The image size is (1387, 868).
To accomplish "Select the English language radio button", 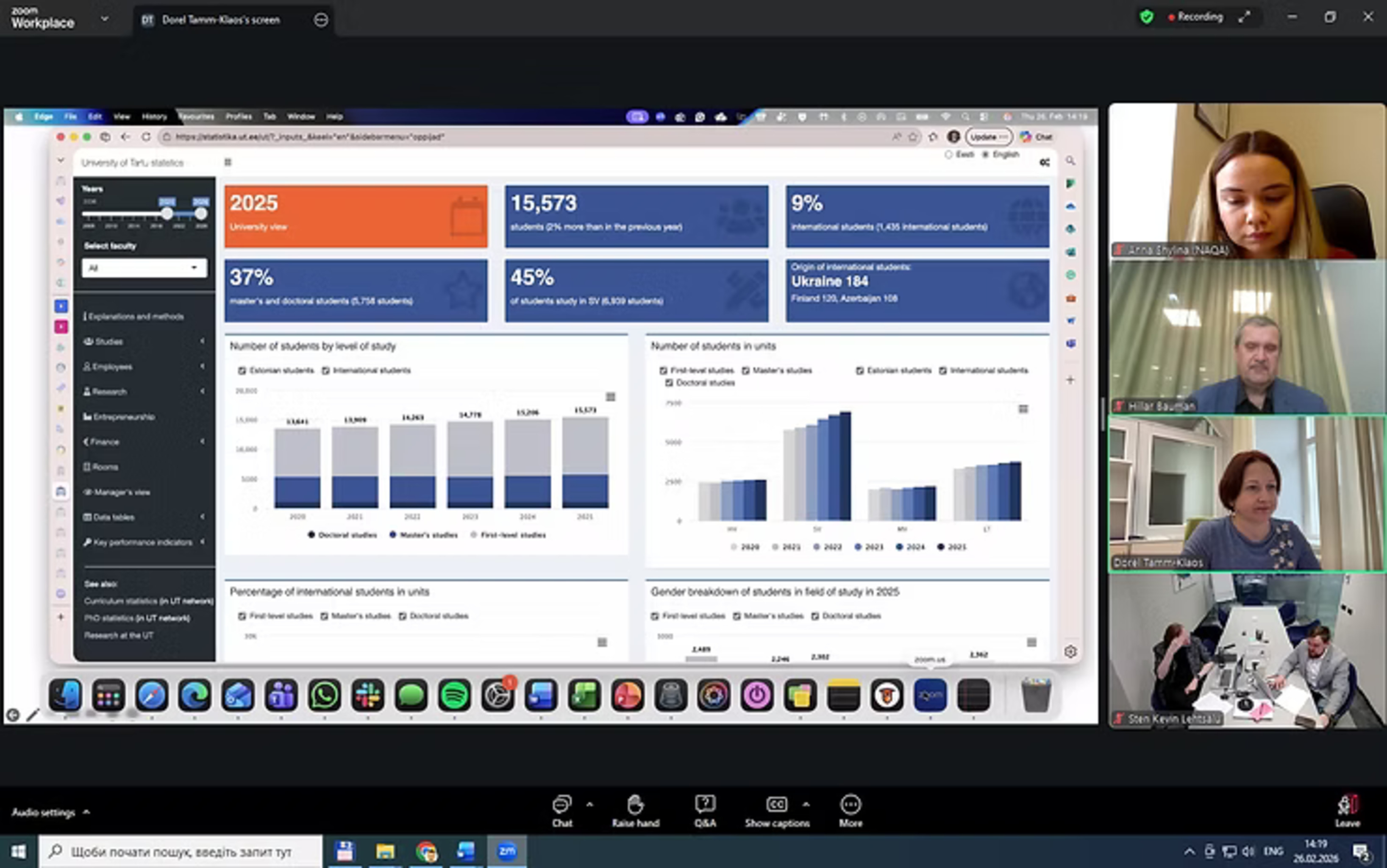I will 986,154.
